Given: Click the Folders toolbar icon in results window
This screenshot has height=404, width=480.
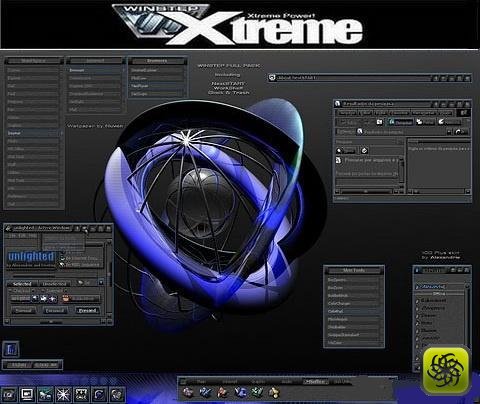Looking at the screenshot, I should (425, 122).
